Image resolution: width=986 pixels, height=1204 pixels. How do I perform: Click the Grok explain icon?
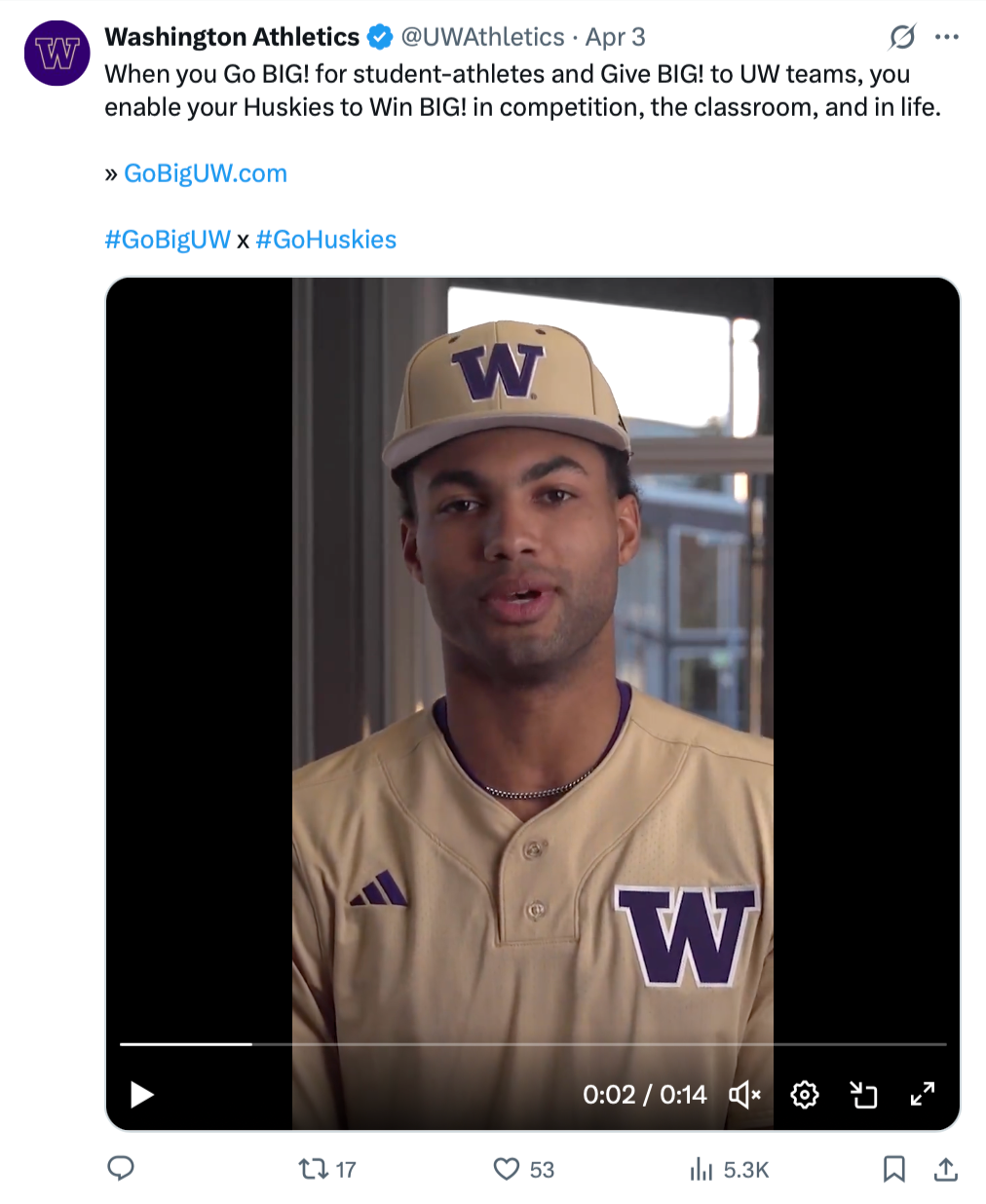click(x=902, y=37)
